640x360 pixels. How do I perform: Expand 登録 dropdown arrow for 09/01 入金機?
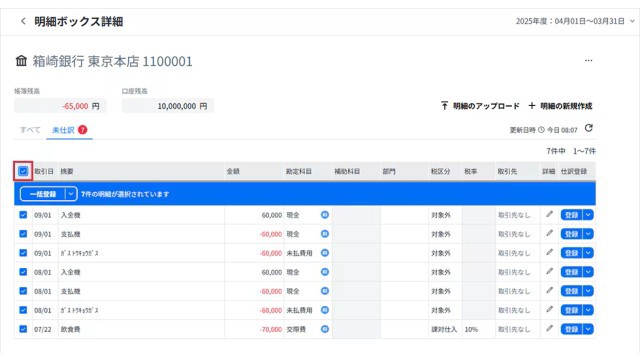click(588, 215)
